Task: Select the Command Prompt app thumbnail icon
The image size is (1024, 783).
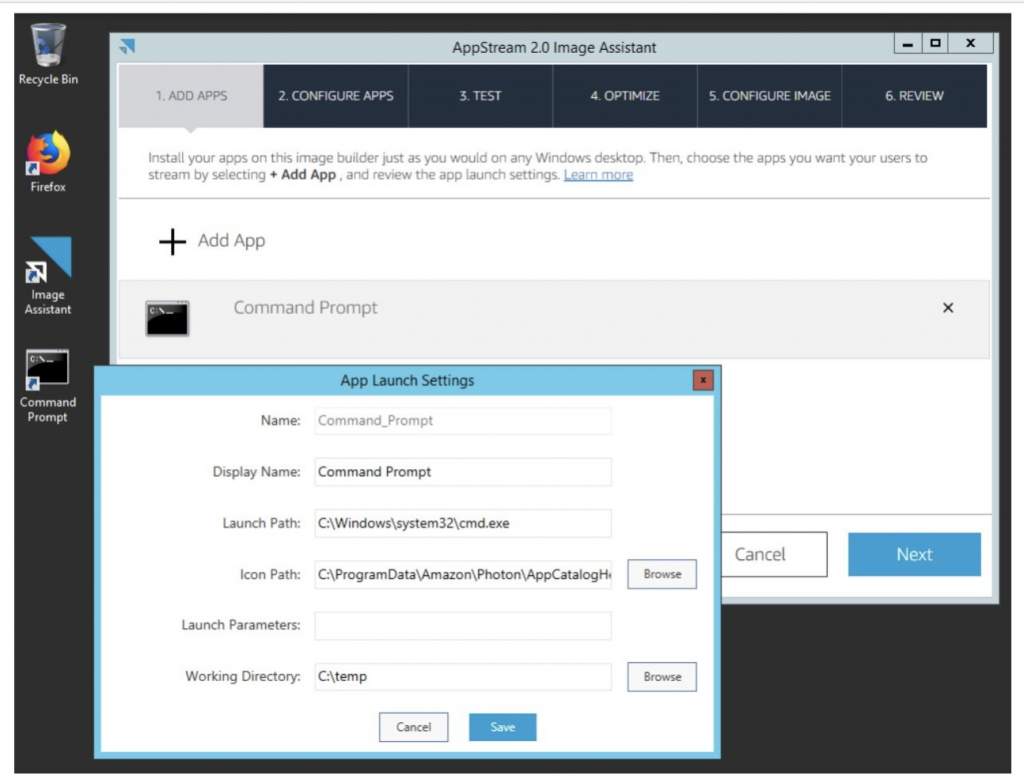Action: 167,318
